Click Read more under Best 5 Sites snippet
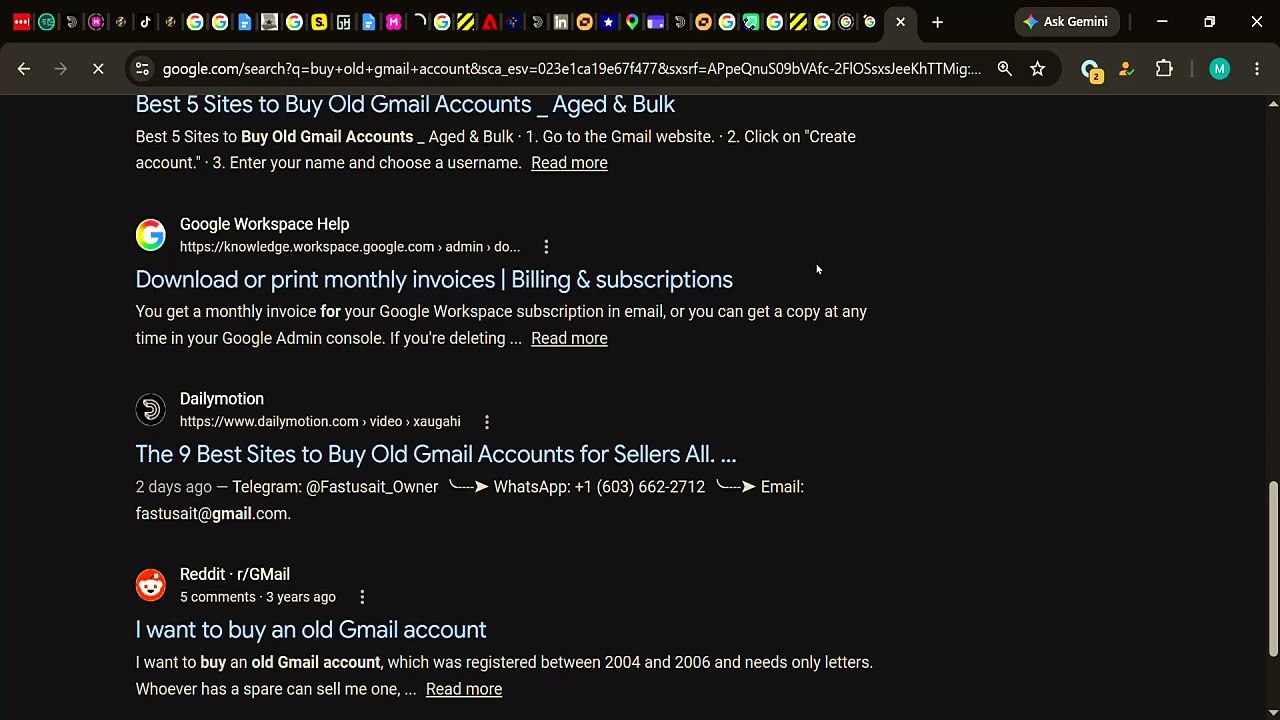 [x=569, y=163]
